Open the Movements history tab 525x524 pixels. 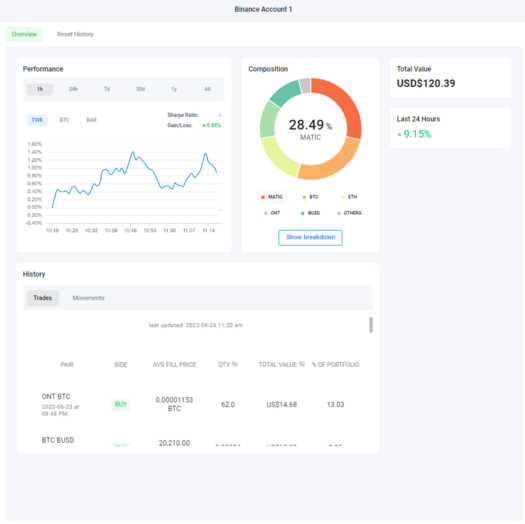click(88, 298)
